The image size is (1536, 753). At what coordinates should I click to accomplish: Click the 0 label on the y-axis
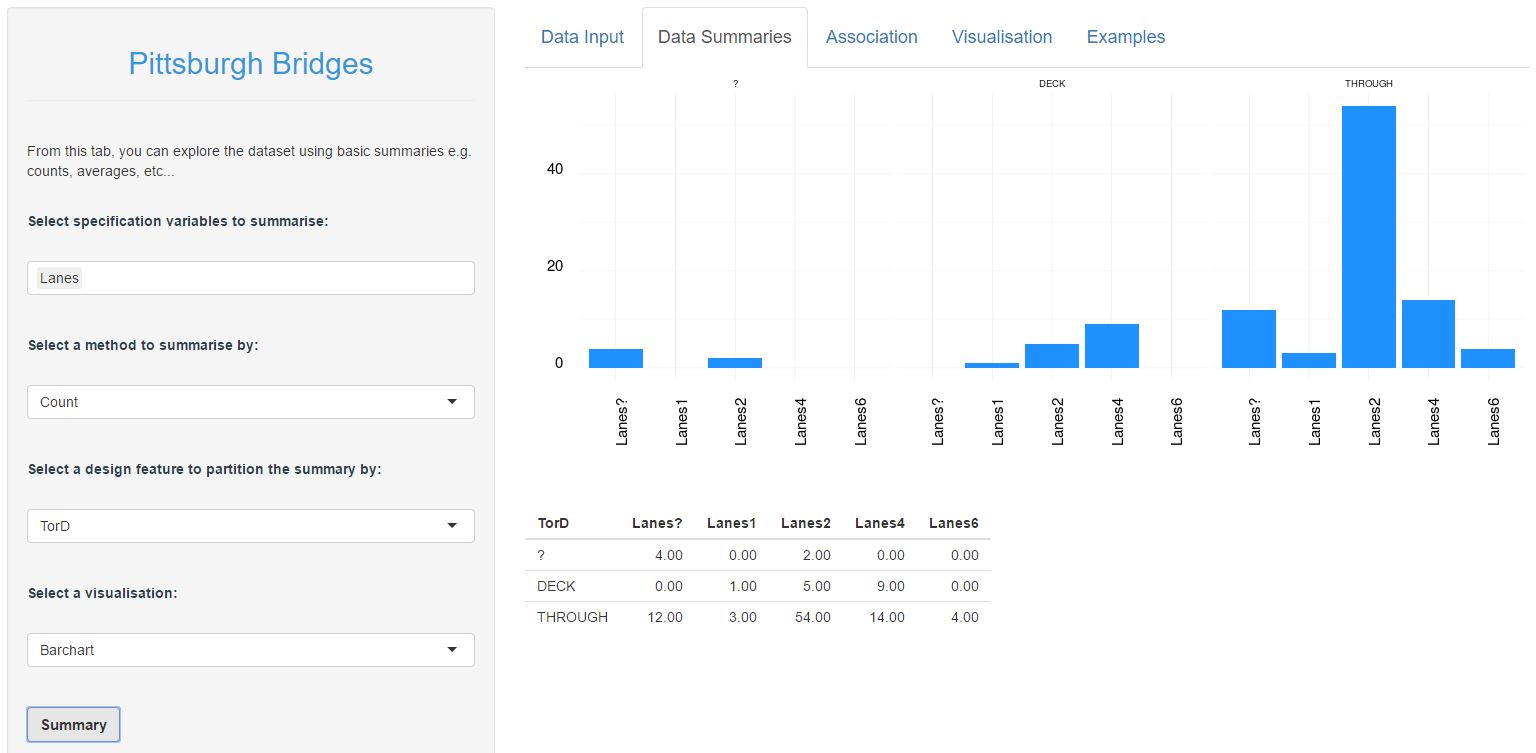559,364
